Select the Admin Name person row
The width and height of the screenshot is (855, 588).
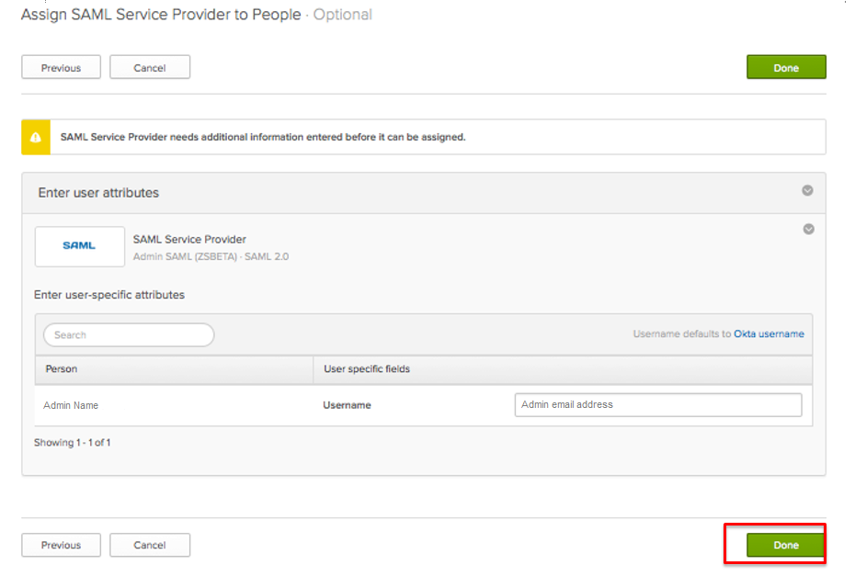pos(71,405)
